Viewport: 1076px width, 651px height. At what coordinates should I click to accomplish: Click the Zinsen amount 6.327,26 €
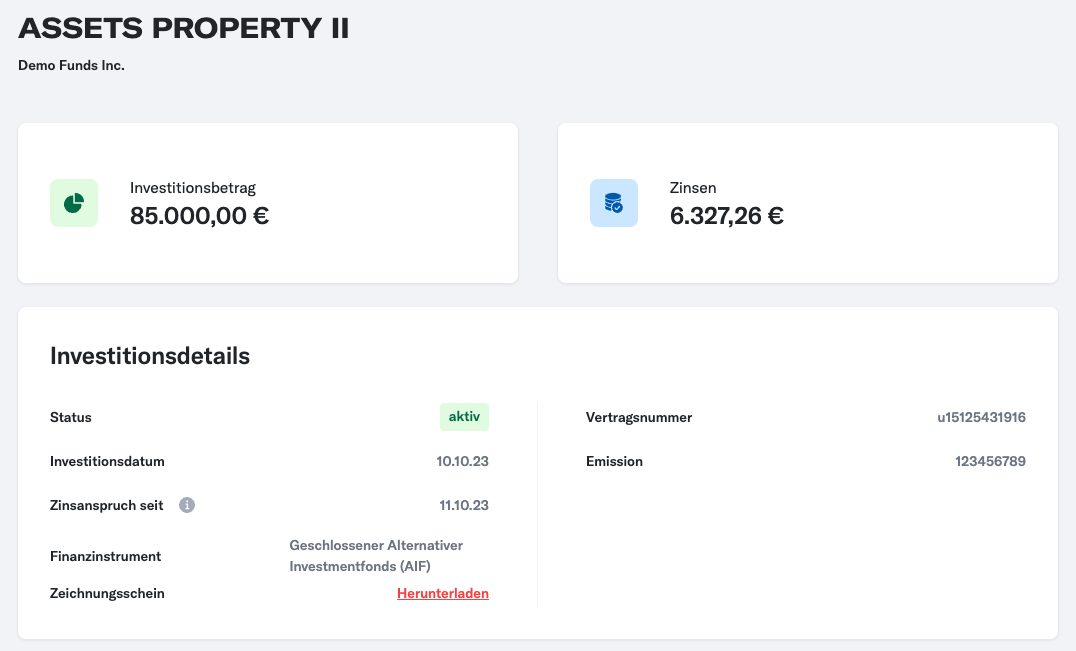727,216
